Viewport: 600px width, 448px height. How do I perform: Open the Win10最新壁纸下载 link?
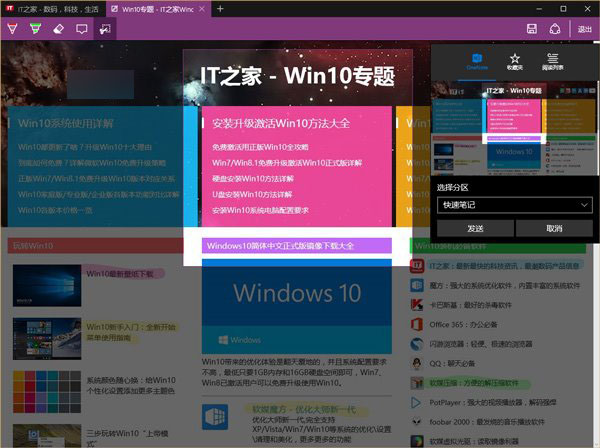(120, 274)
